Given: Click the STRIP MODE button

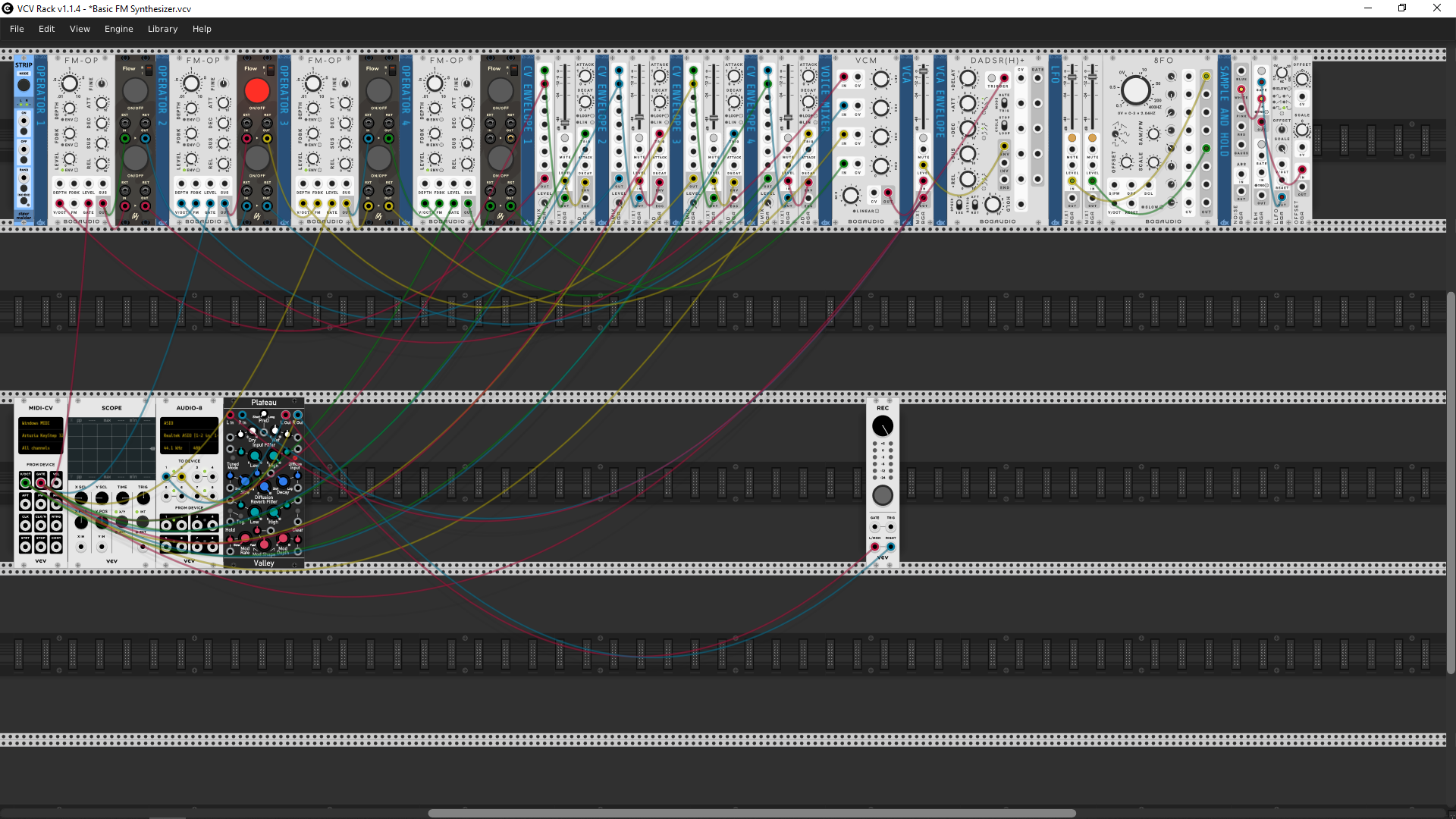Looking at the screenshot, I should coord(24,85).
